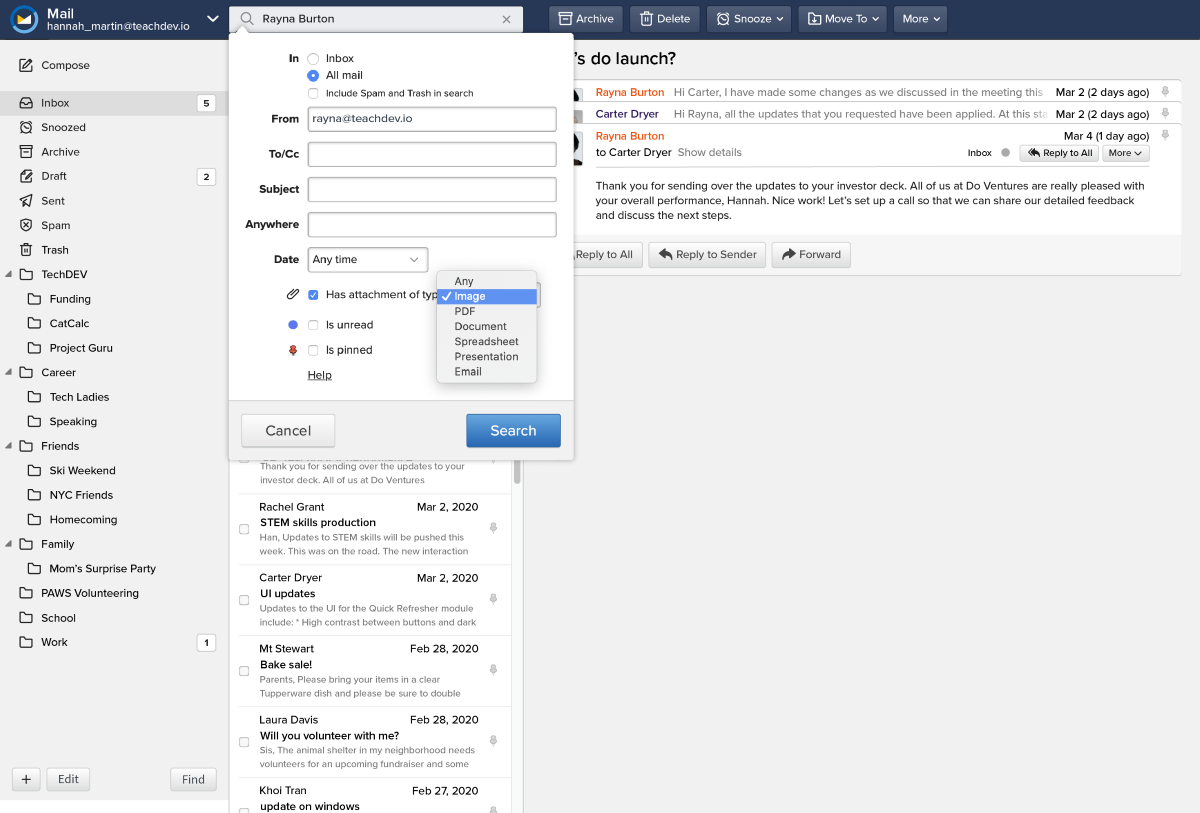Select the Inbox radio option
This screenshot has height=813, width=1200.
(314, 59)
